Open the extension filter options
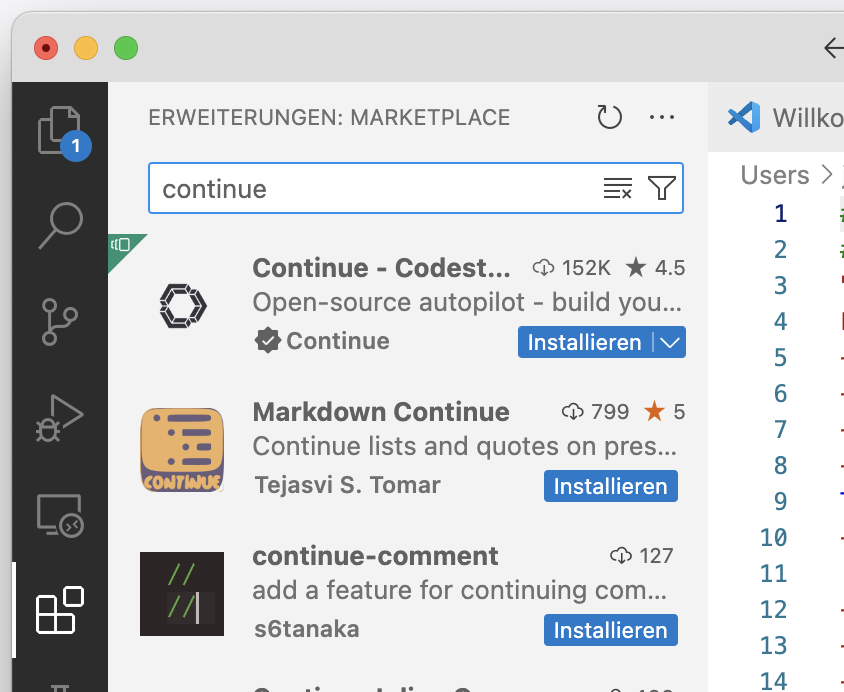Screen dimensions: 844x692 pos(662,188)
